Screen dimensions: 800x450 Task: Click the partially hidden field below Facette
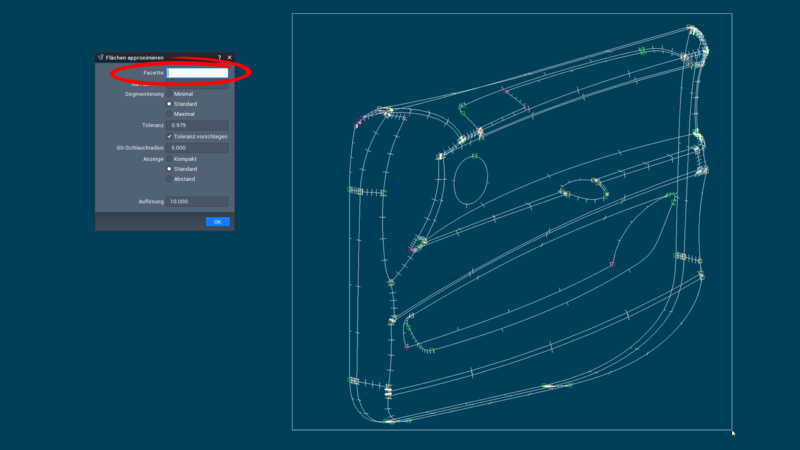197,85
